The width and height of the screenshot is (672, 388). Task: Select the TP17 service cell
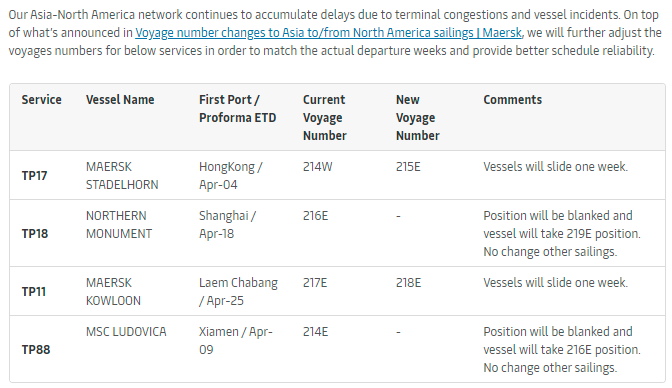point(34,175)
